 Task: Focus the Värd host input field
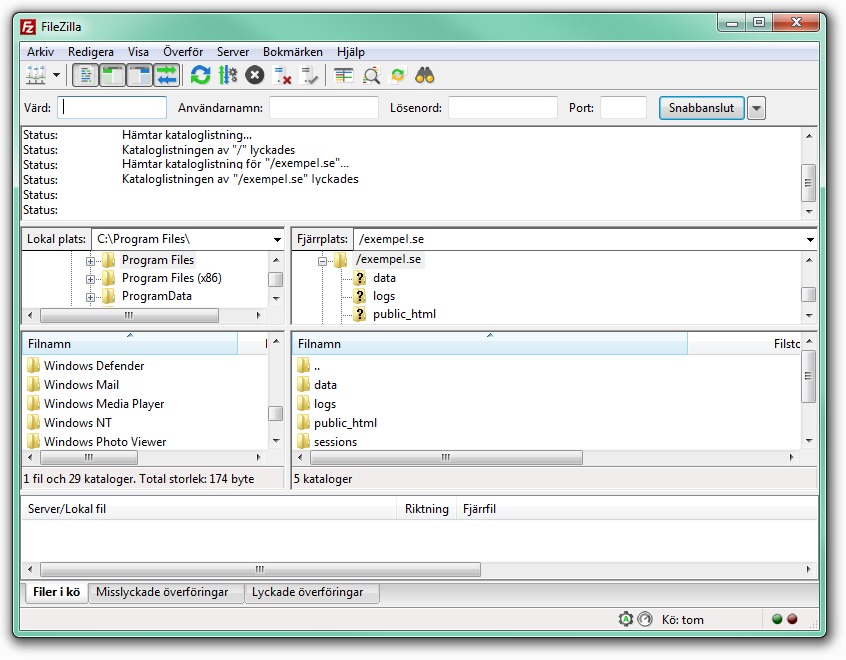(112, 107)
